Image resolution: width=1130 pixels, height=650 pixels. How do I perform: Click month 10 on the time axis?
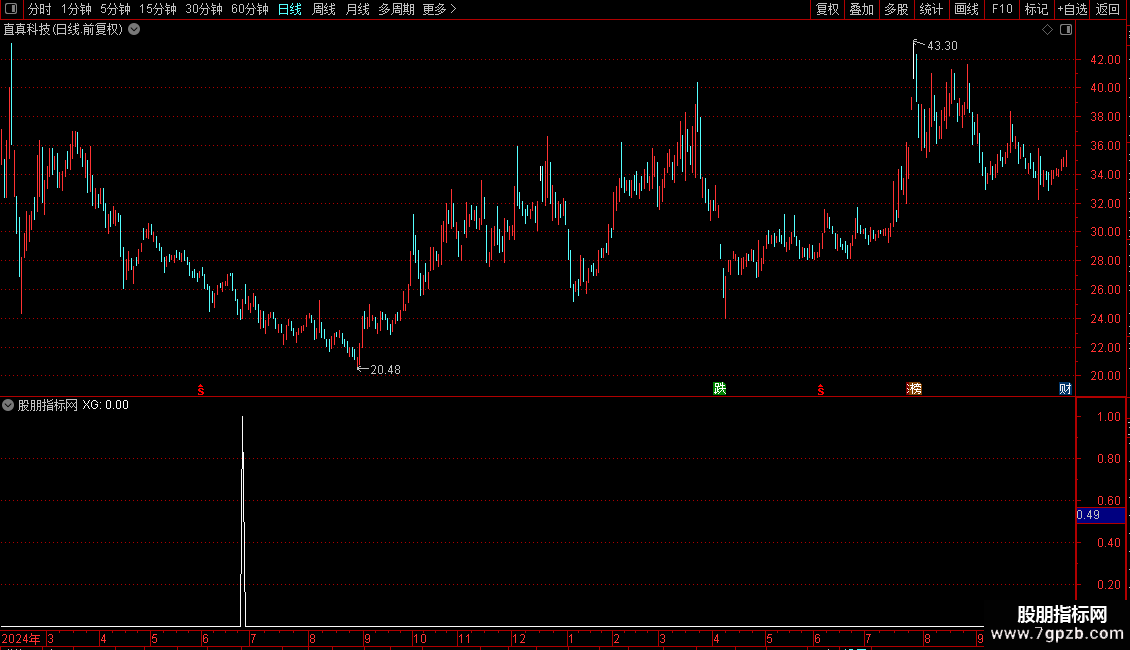point(419,638)
